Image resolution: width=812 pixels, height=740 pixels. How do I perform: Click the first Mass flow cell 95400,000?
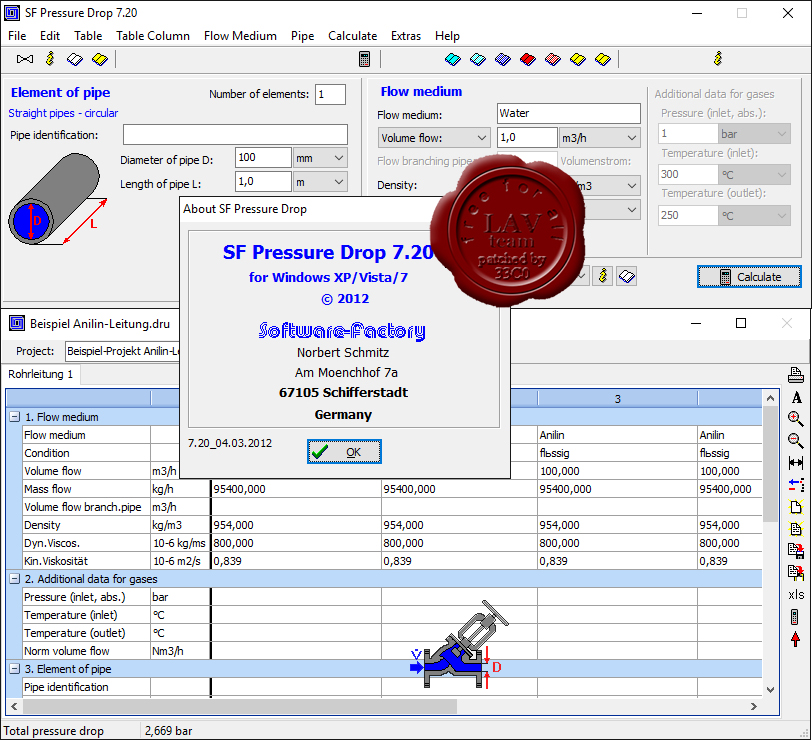pyautogui.click(x=296, y=489)
